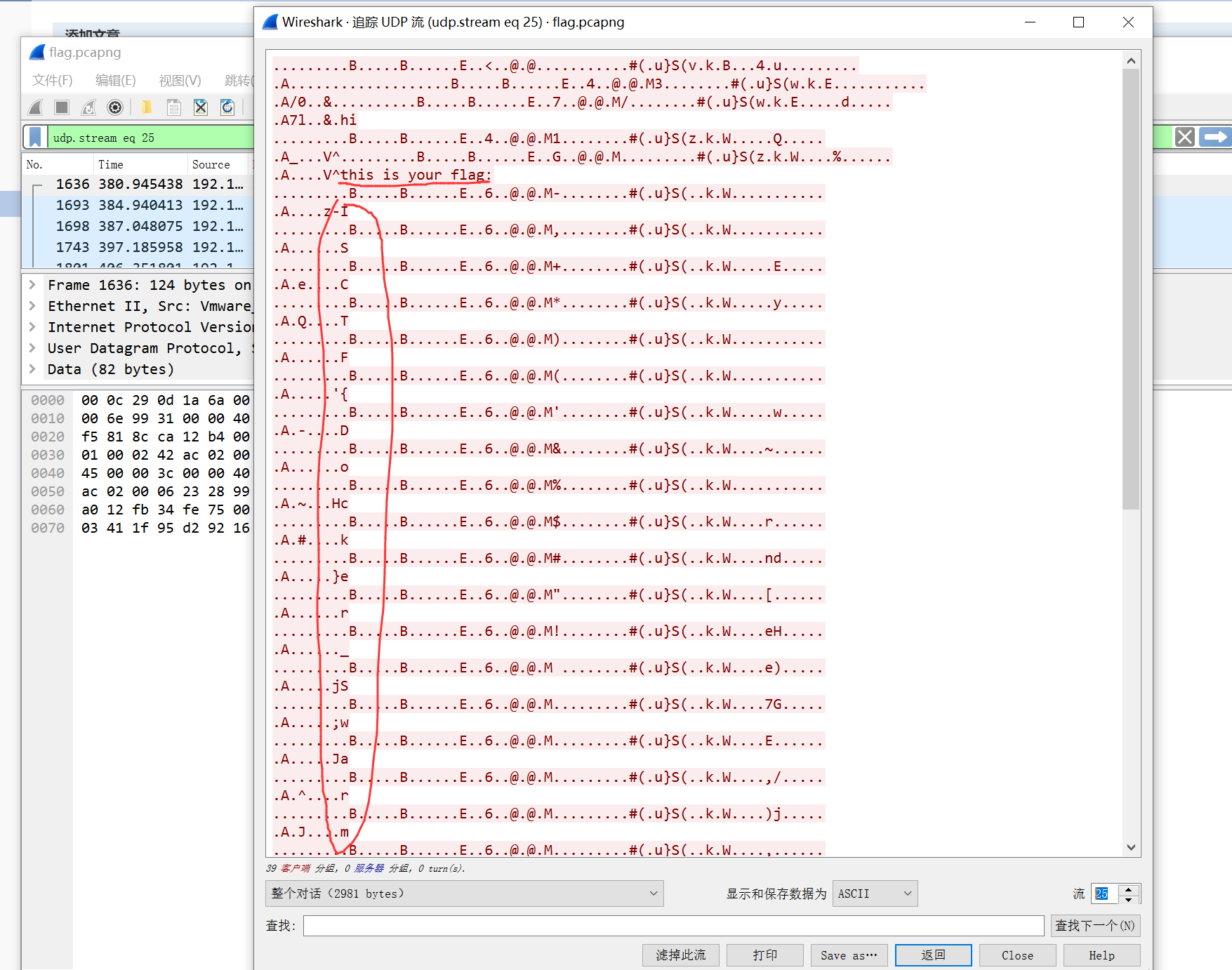1232x970 pixels.
Task: Open capture options gear icon
Action: click(x=115, y=107)
